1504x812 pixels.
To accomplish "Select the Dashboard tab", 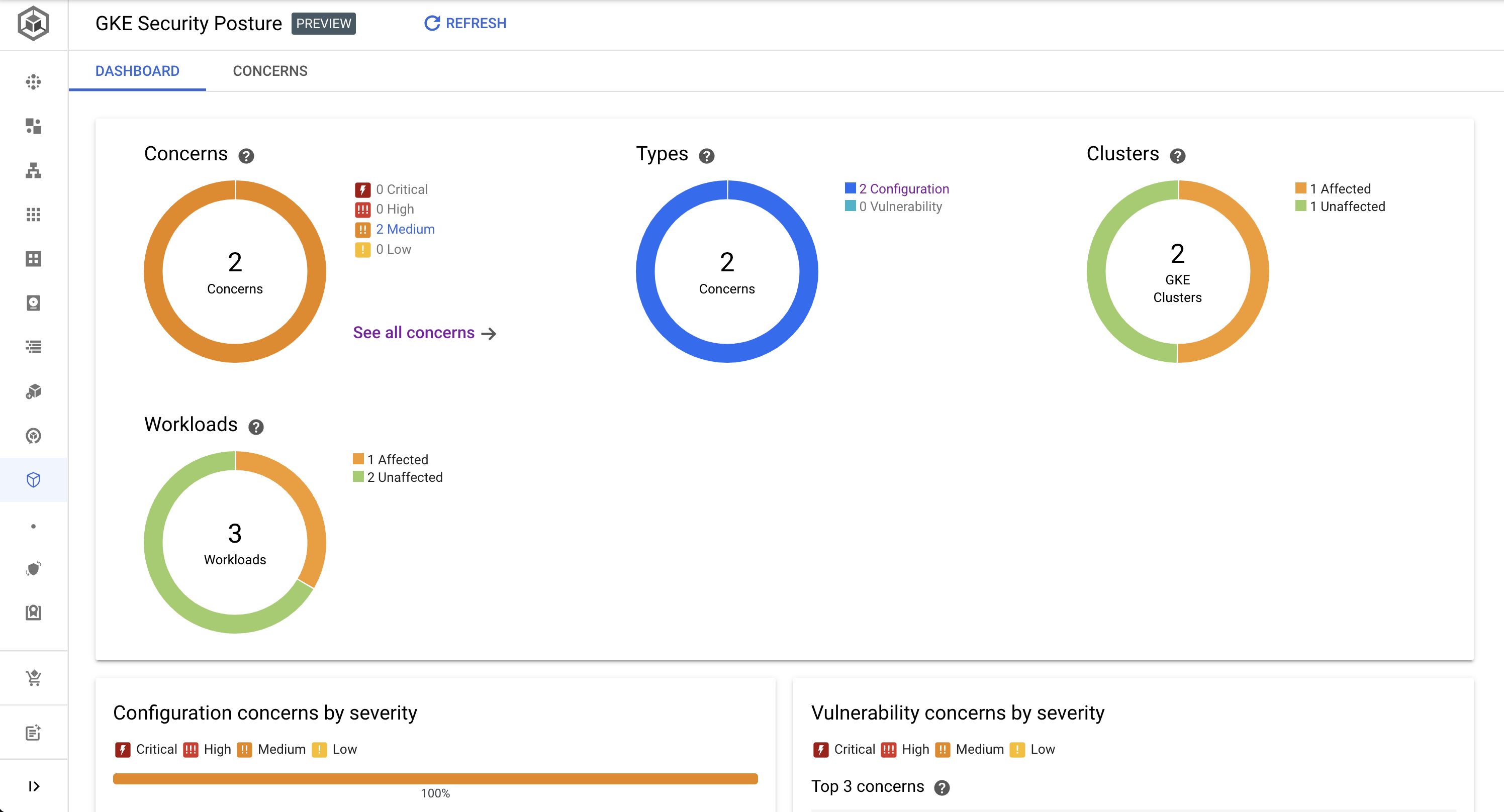I will click(137, 71).
